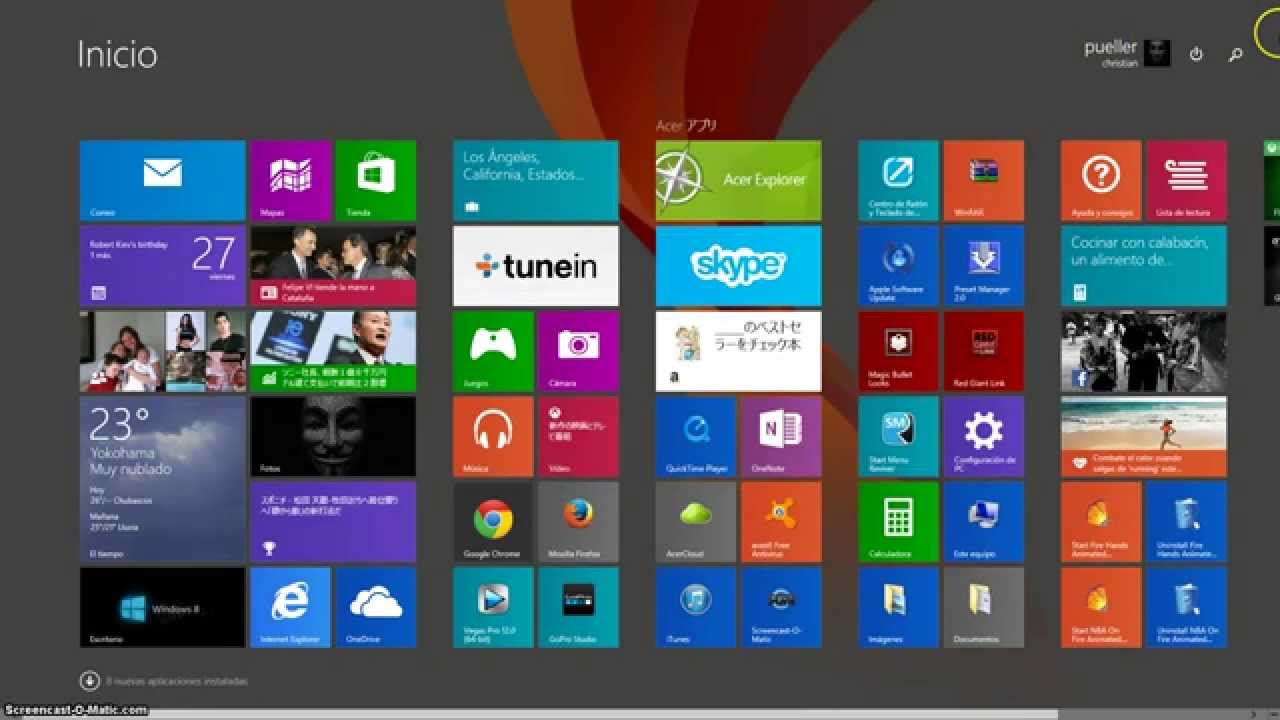Open the TuneIn radio tile

pos(536,266)
